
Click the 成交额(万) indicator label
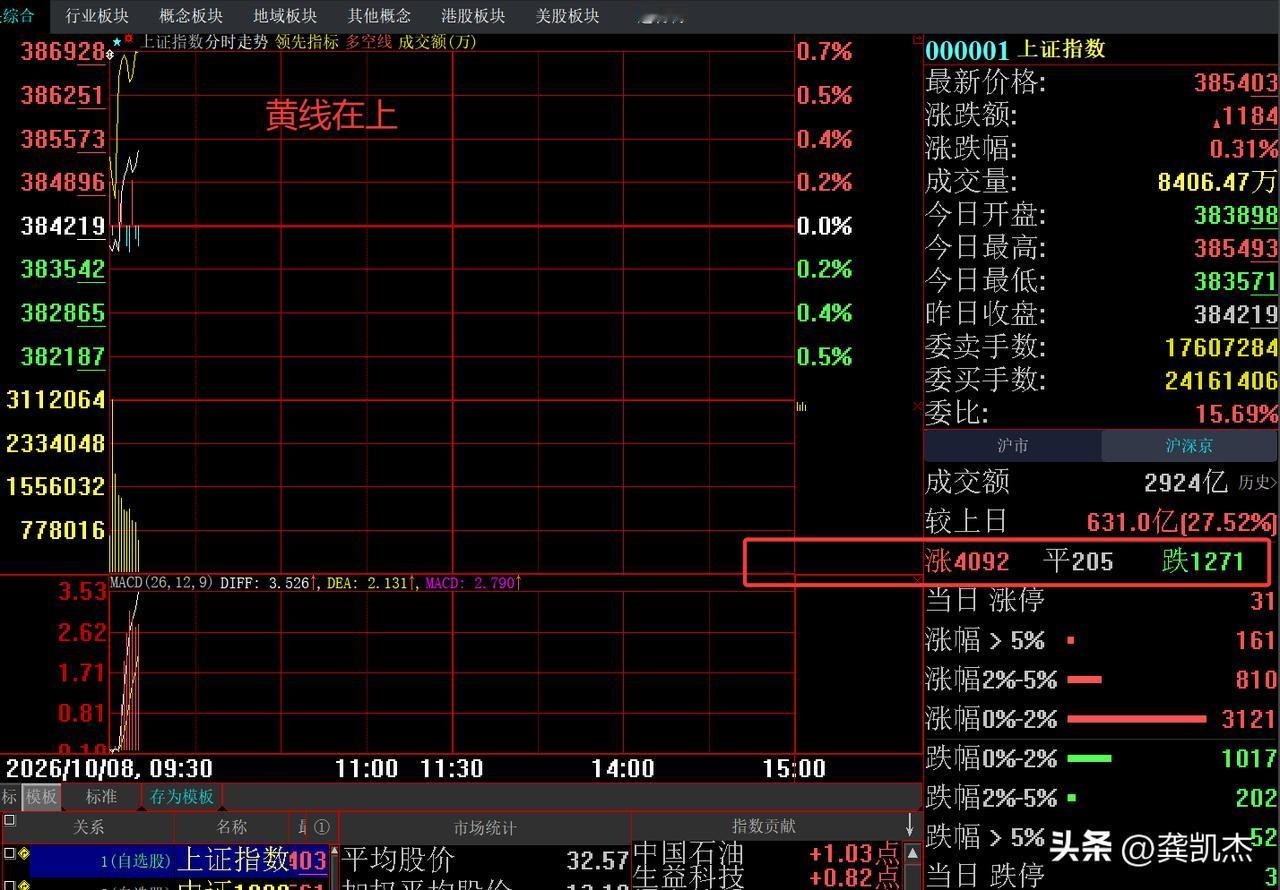[x=438, y=42]
